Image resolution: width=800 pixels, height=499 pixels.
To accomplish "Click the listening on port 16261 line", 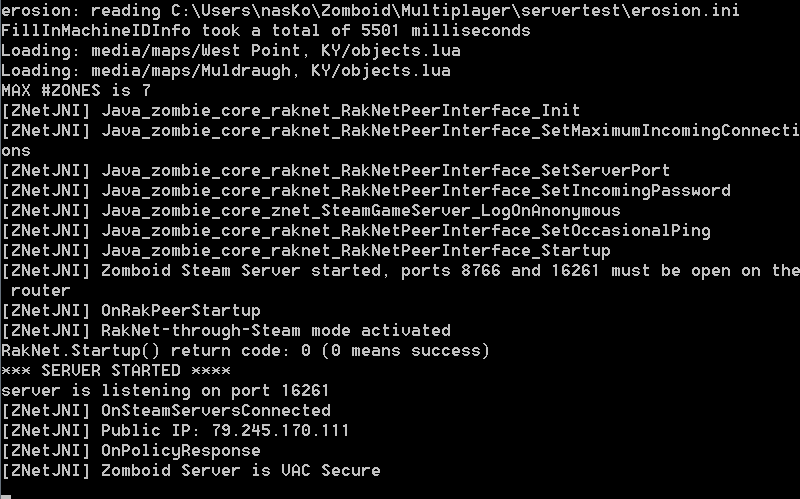I will (165, 391).
